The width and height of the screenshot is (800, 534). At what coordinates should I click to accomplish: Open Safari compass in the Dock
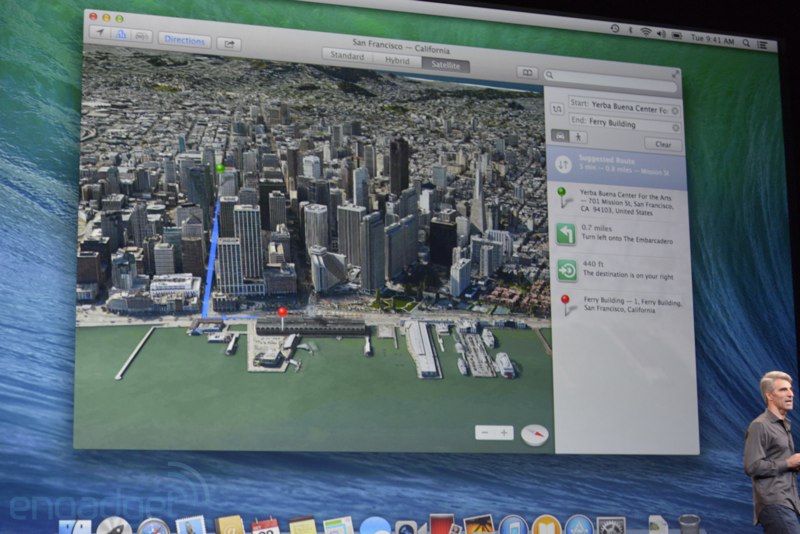pyautogui.click(x=153, y=526)
